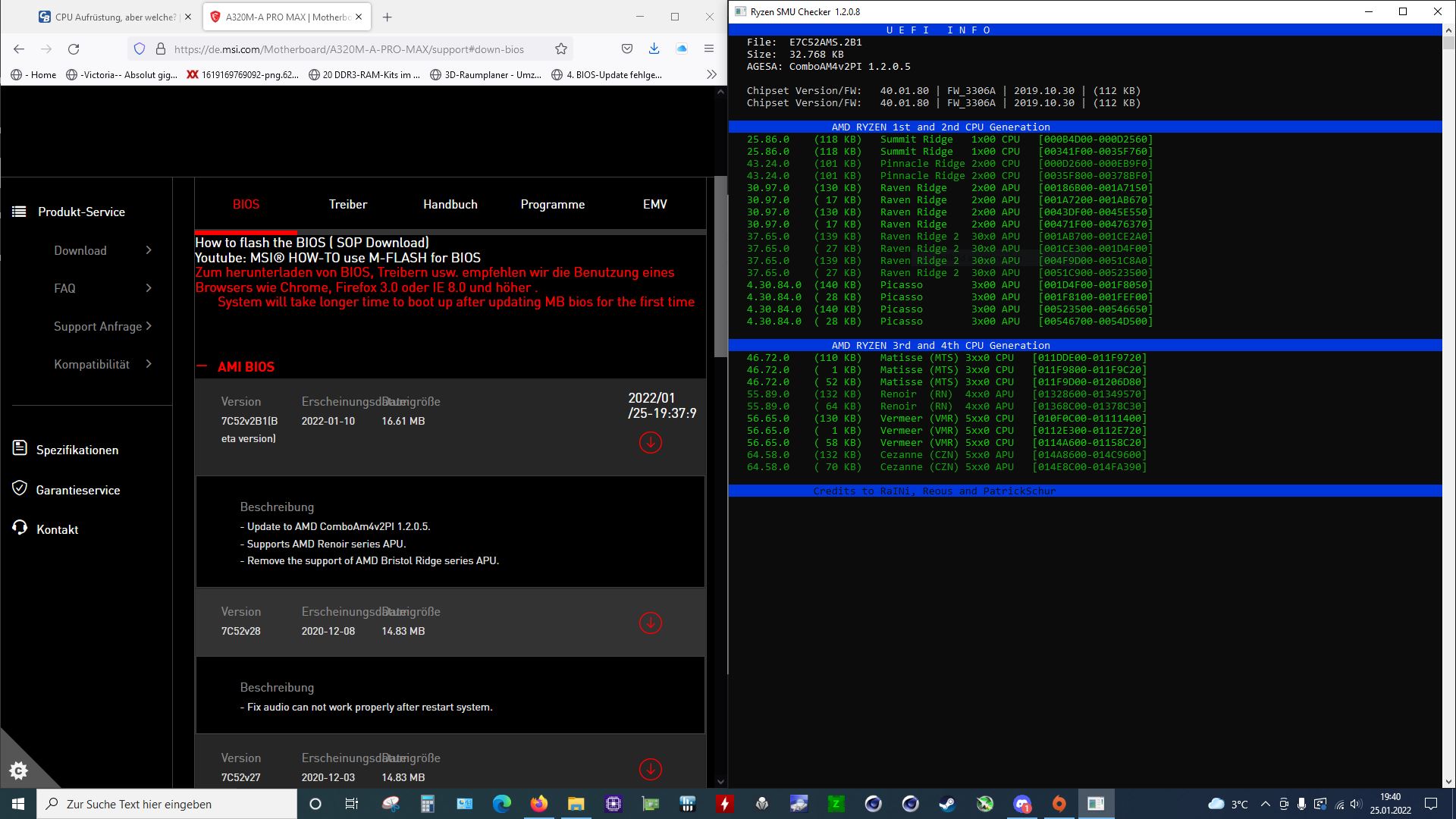
Task: Save page to Pocket icon
Action: coord(627,49)
